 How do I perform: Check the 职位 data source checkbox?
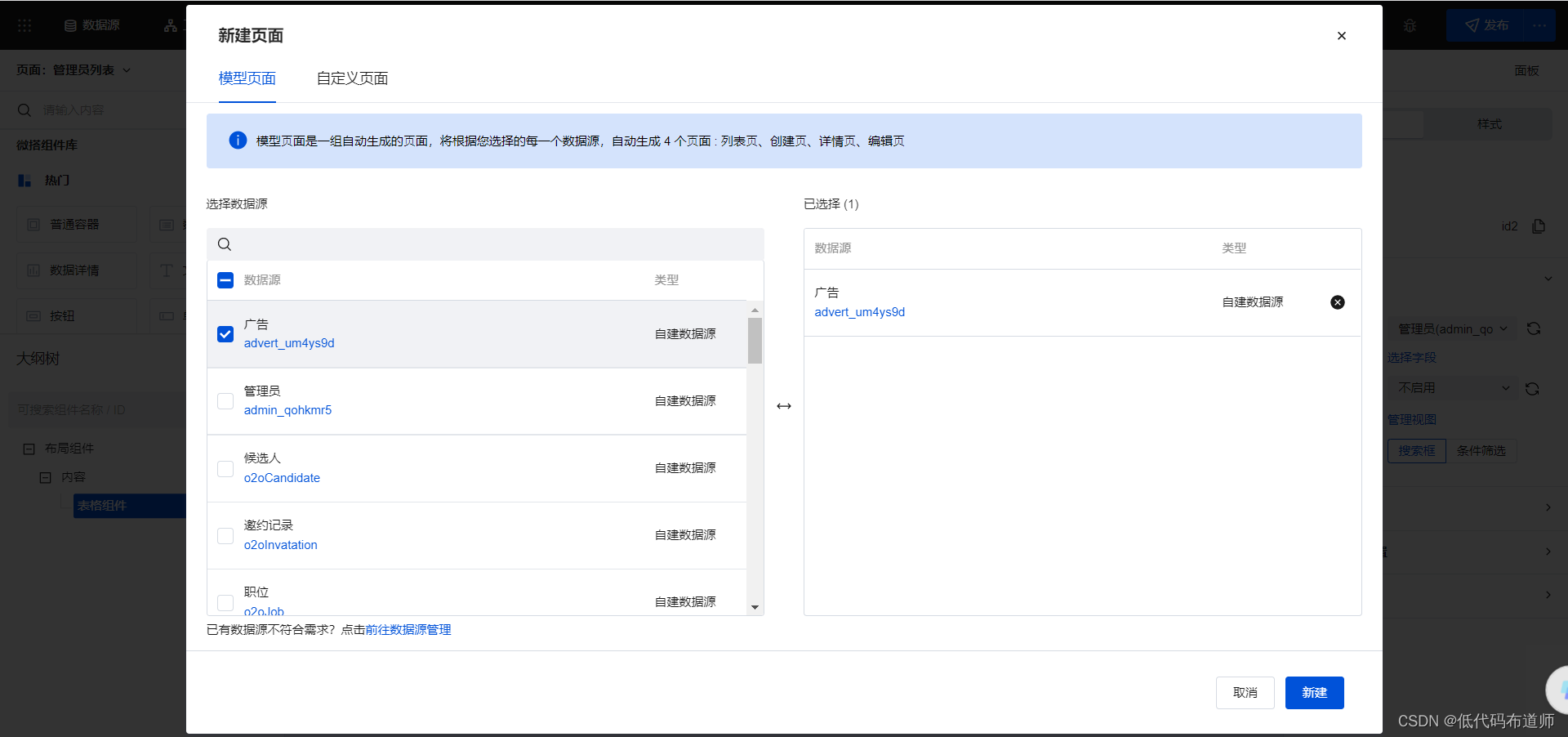[225, 602]
